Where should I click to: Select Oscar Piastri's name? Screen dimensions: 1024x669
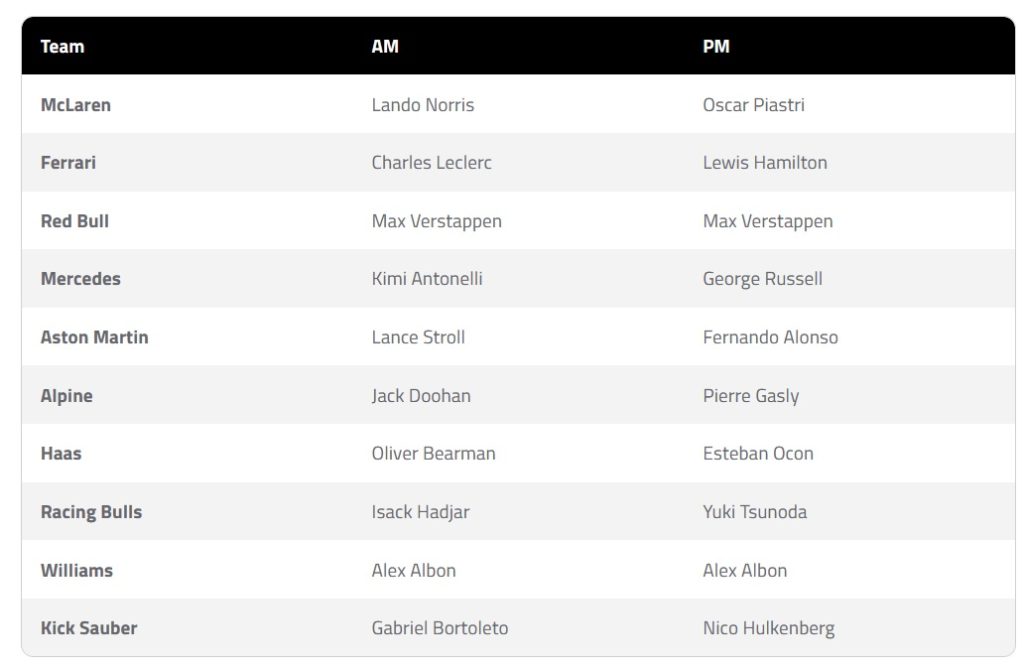[x=753, y=105]
